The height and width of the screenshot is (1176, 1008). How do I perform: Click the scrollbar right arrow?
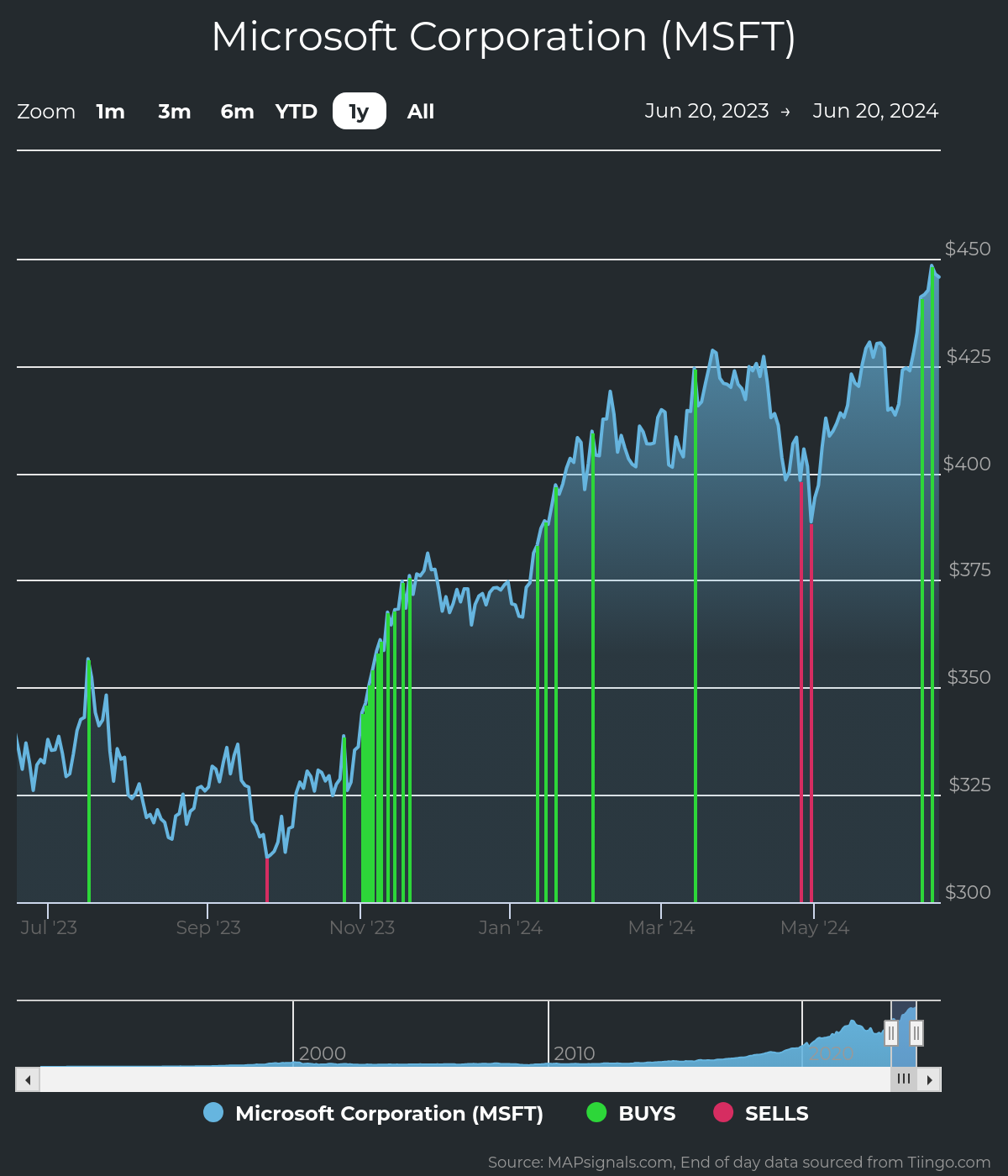coord(929,1079)
